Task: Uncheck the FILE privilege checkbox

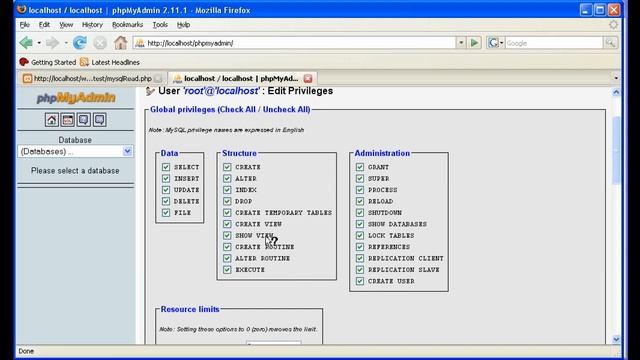Action: click(x=166, y=213)
